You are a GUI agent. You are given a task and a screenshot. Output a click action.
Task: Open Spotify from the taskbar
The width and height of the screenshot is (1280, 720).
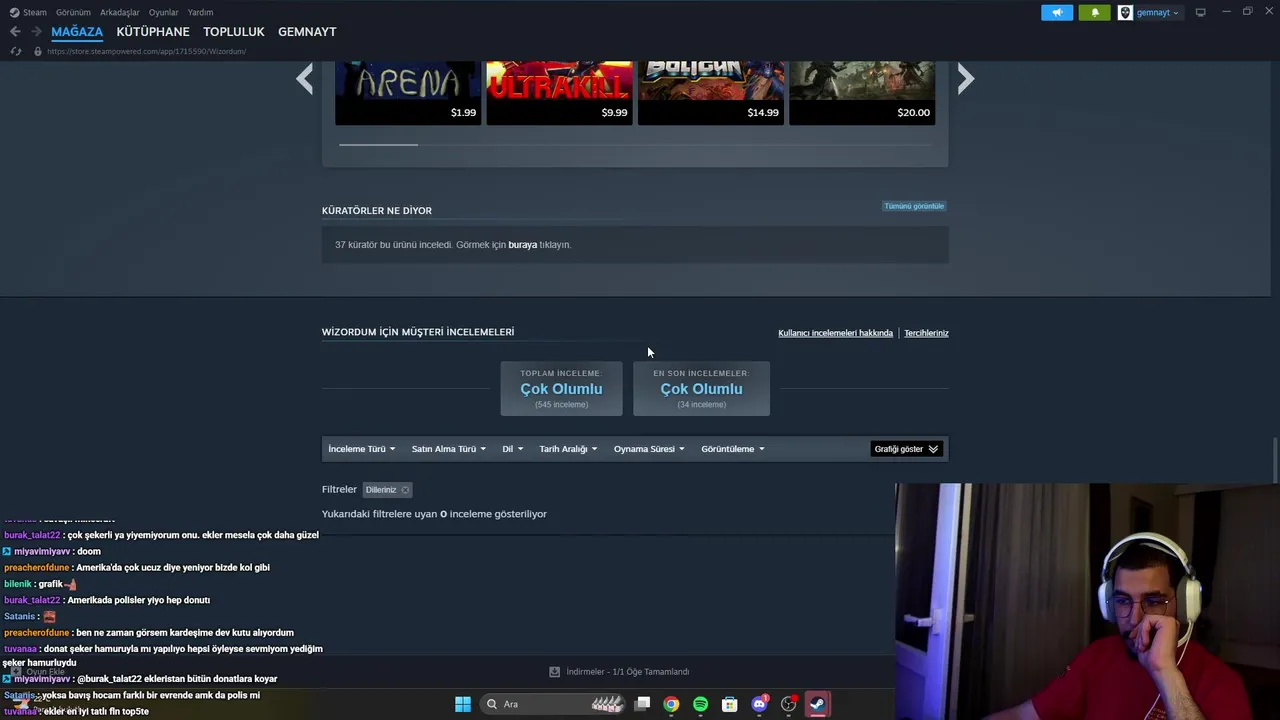pyautogui.click(x=700, y=704)
